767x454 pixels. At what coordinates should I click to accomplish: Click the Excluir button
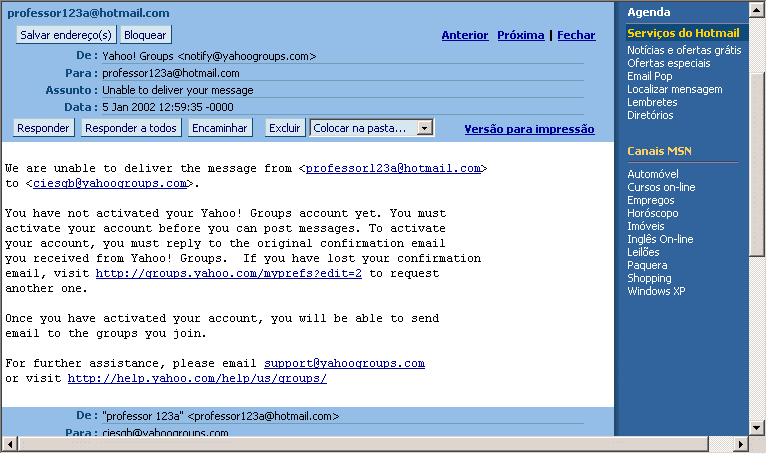285,128
